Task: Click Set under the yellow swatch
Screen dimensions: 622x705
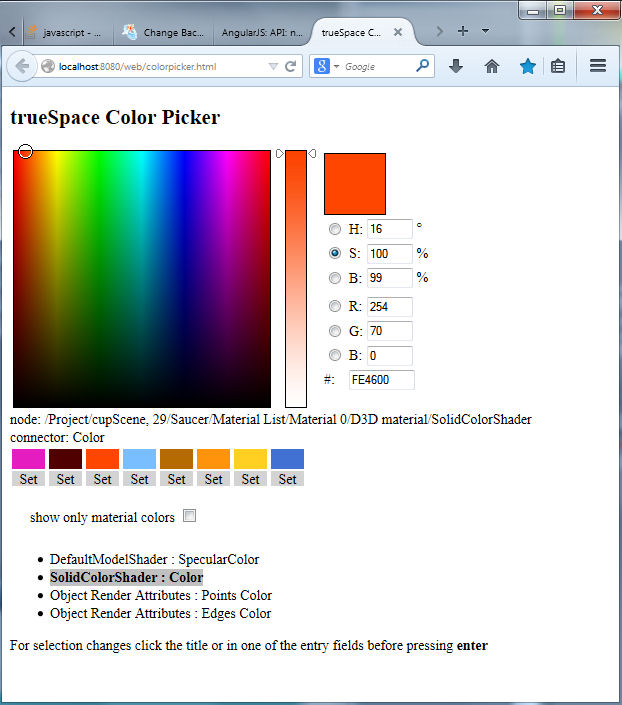Action: (251, 479)
